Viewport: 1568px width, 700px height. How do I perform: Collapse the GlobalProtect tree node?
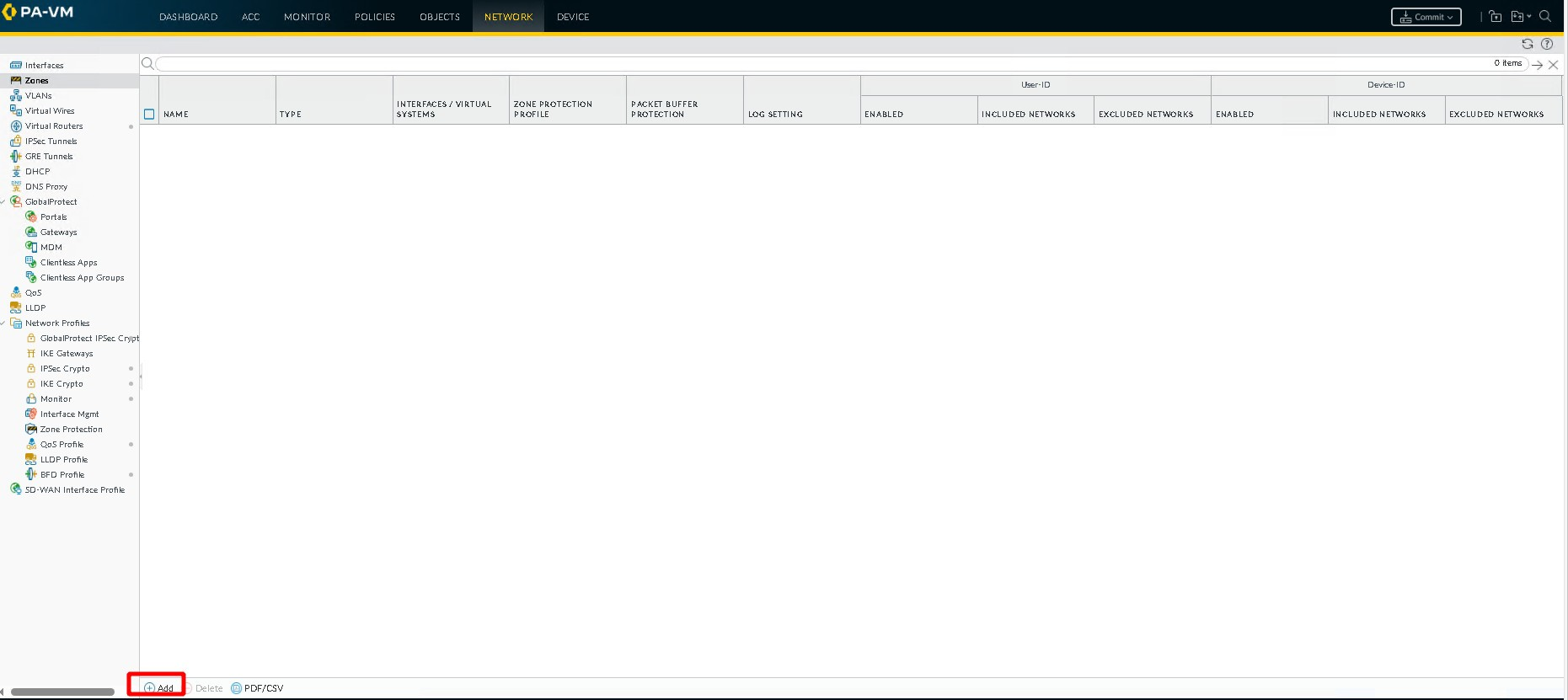3,202
